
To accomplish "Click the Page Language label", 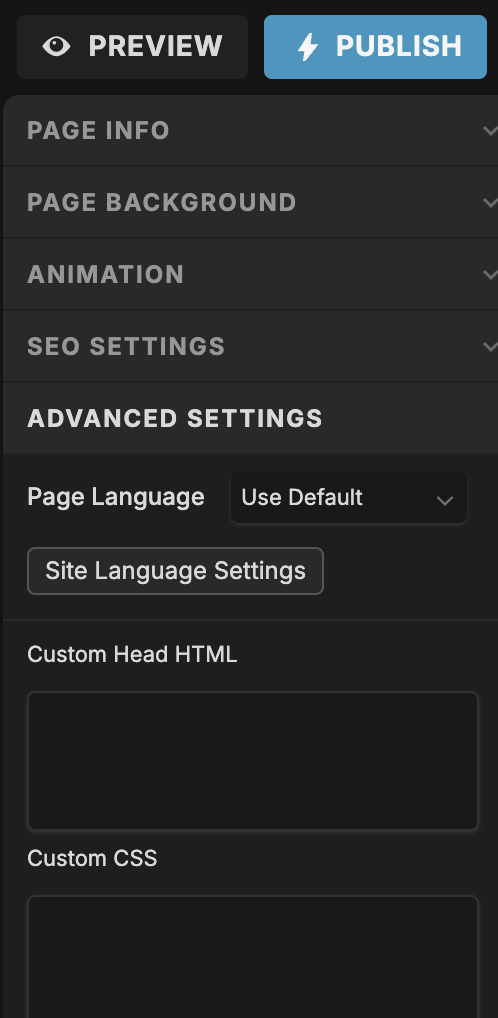I will (x=116, y=497).
